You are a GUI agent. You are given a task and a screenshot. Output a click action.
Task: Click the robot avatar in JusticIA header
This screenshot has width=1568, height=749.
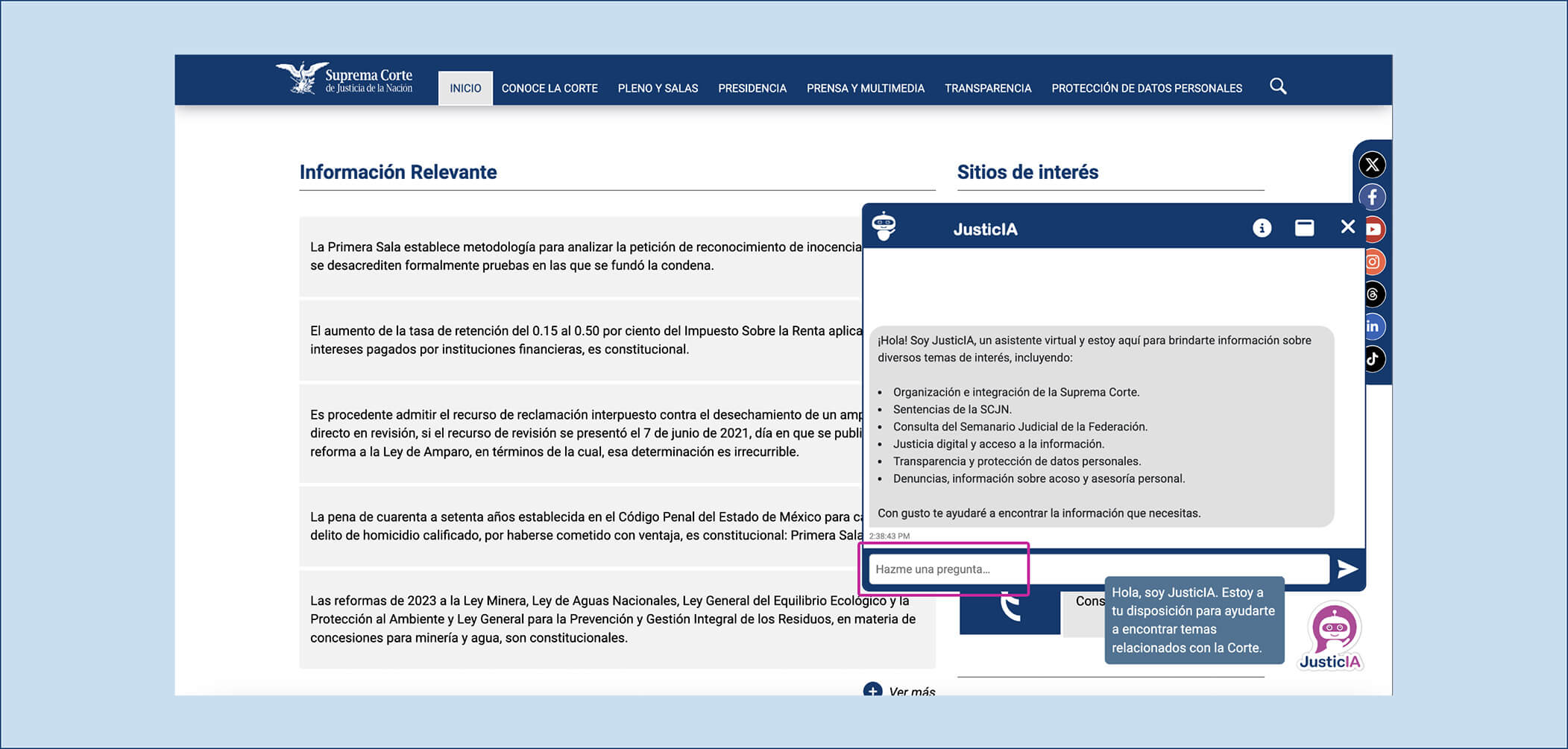pos(884,226)
